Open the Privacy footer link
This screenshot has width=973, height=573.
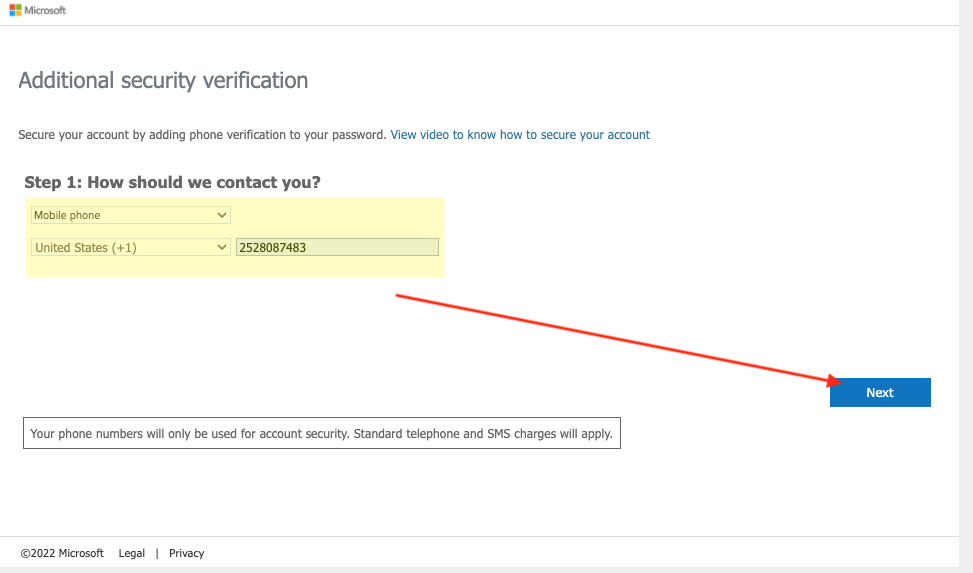click(x=186, y=553)
